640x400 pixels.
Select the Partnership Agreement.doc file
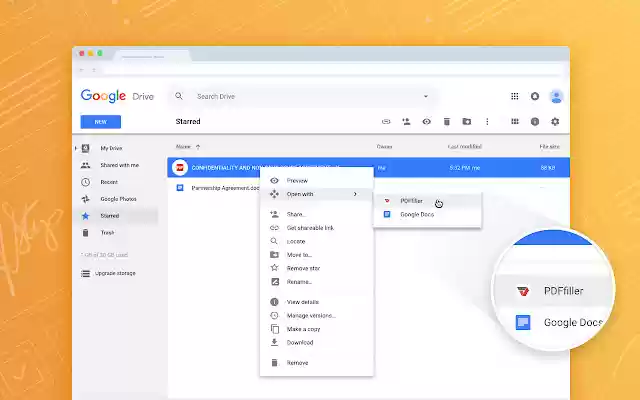[225, 188]
